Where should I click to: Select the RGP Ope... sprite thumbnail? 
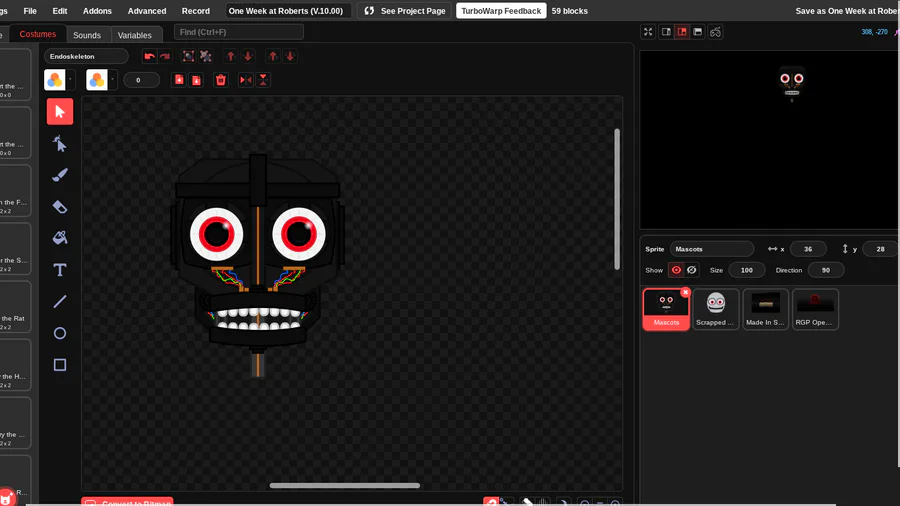point(815,309)
